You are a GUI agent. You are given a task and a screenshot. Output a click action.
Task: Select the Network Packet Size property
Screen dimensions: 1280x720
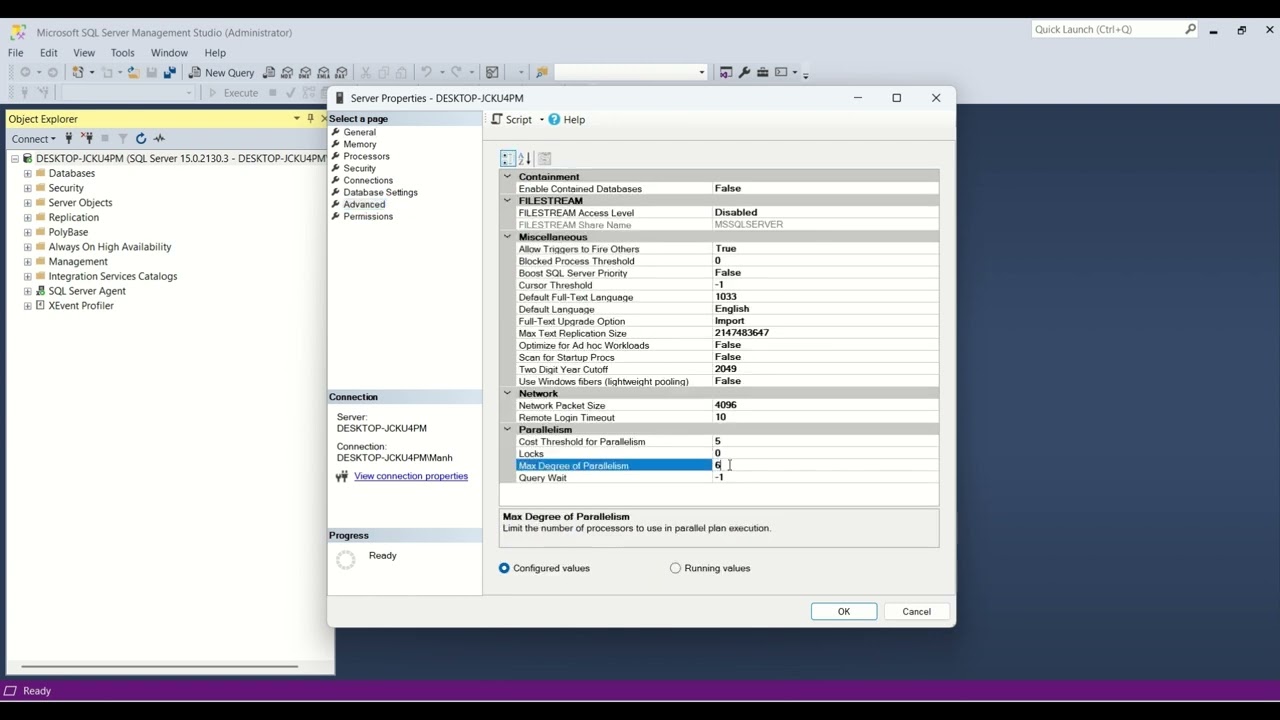tap(727, 406)
